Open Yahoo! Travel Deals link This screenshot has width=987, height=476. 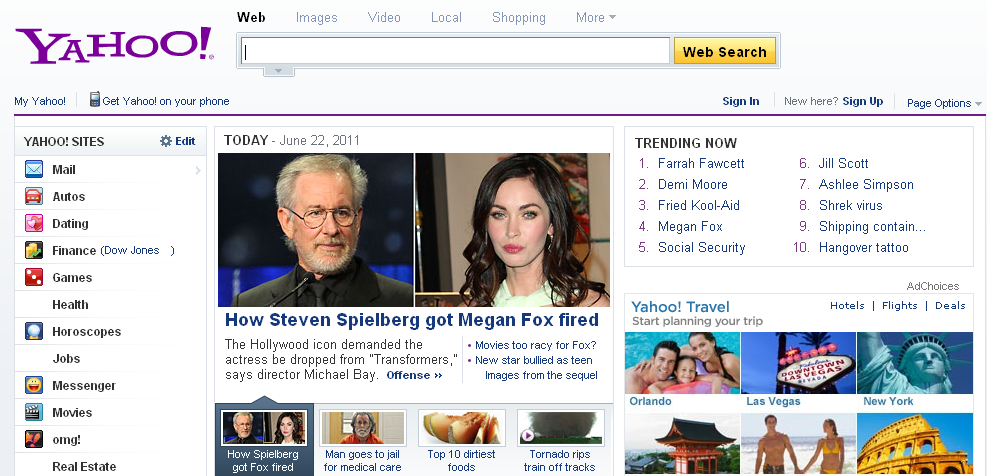pyautogui.click(x=950, y=305)
